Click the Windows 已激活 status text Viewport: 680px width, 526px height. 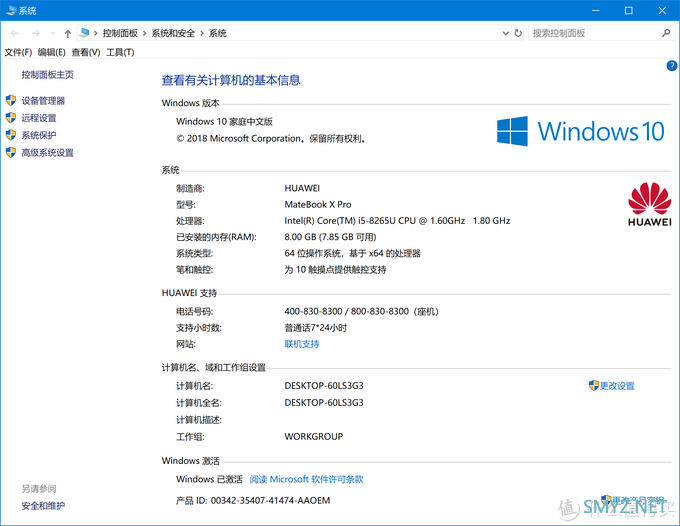coord(209,479)
